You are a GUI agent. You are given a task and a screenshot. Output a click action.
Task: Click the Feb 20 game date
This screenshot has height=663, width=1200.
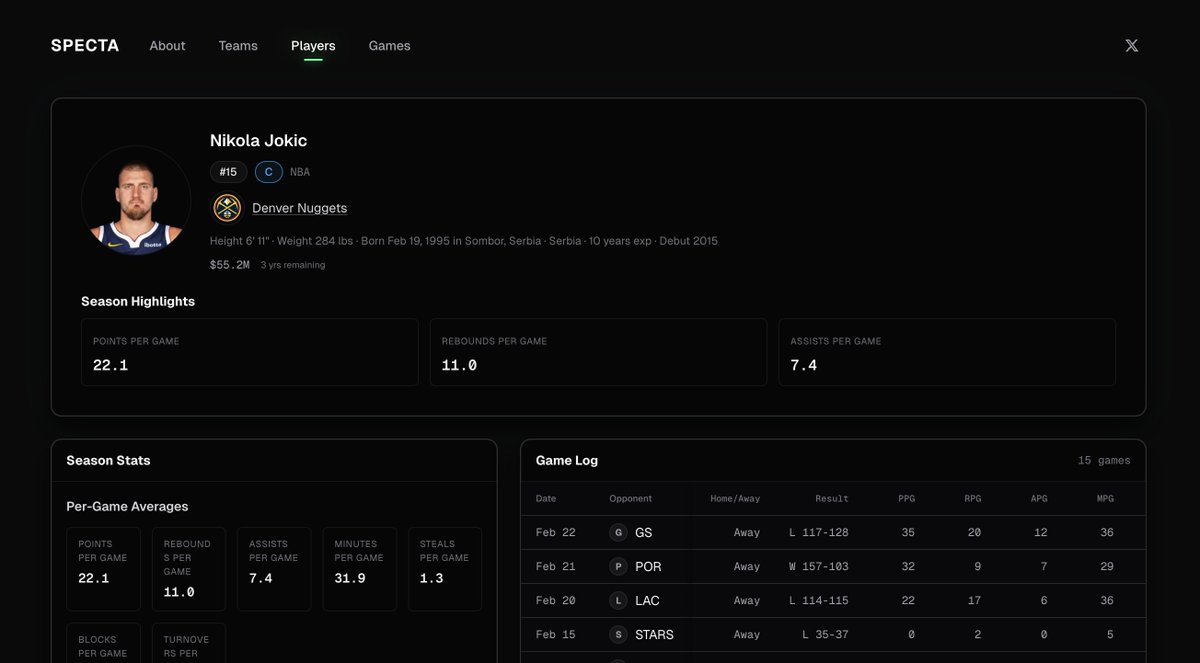[556, 600]
